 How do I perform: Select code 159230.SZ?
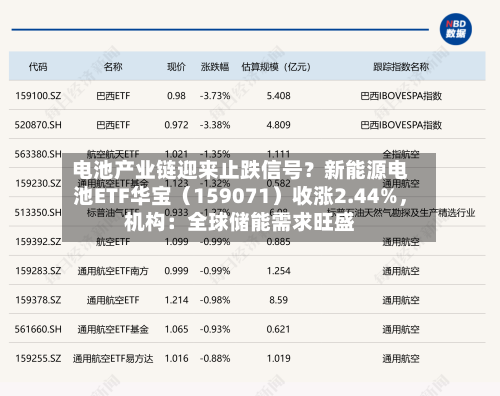click(x=38, y=183)
